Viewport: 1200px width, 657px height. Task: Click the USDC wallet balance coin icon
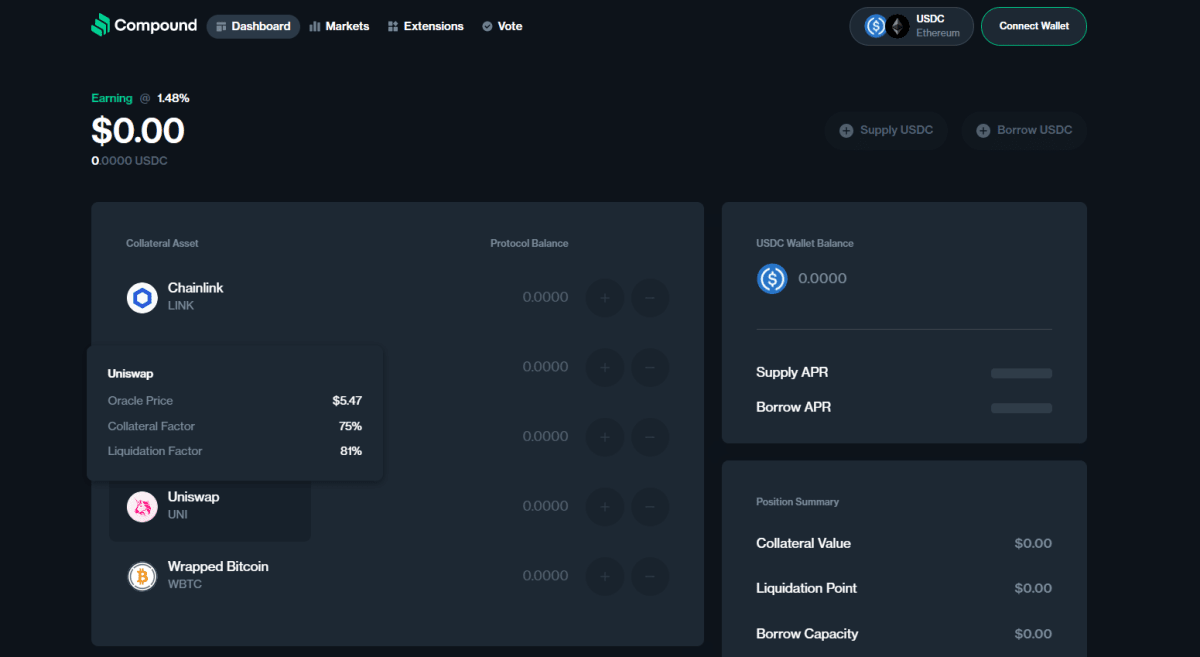coord(772,279)
